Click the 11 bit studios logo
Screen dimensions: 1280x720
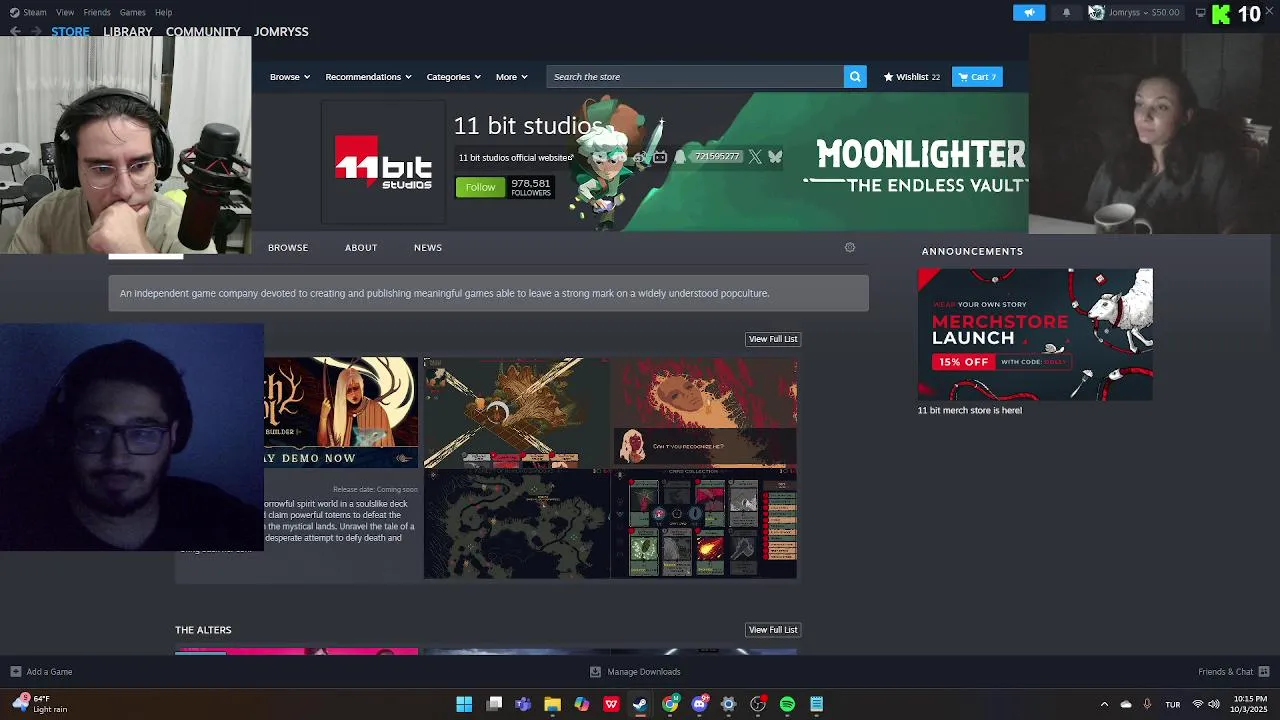[x=383, y=162]
